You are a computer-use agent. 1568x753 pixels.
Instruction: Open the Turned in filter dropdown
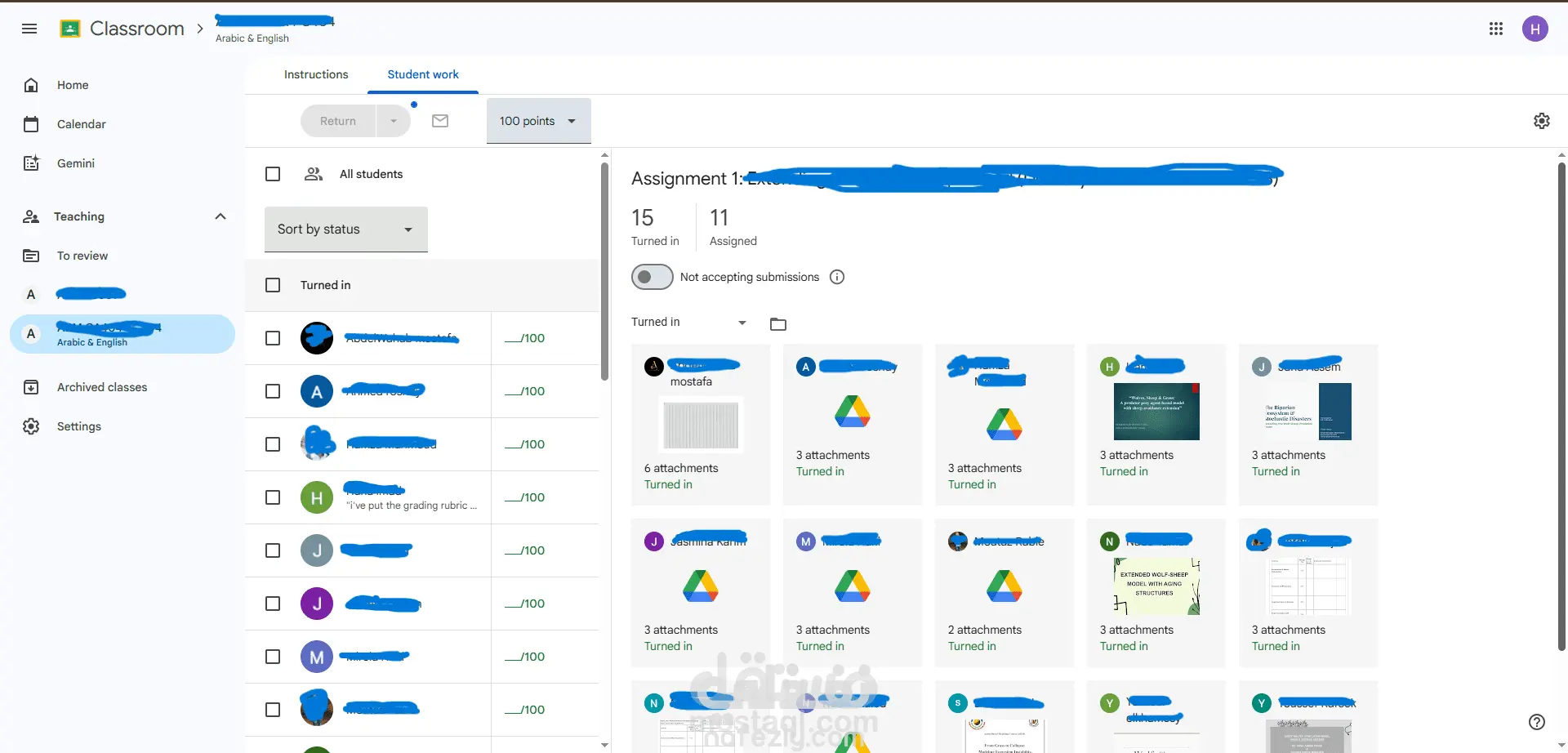click(x=688, y=322)
